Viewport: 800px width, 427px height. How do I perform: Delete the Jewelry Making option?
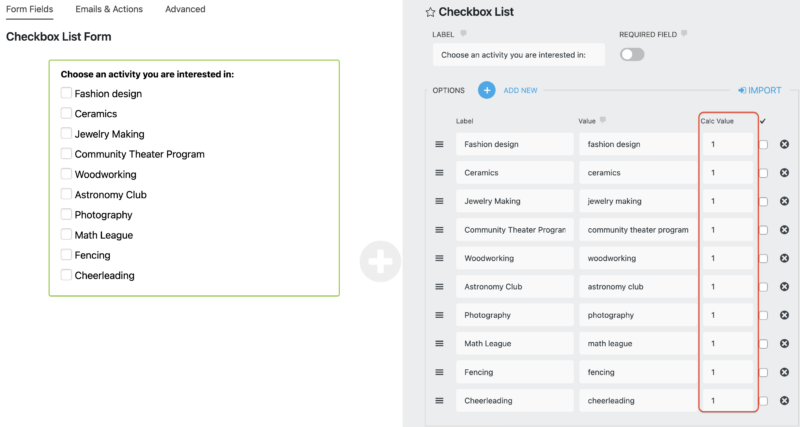pos(785,201)
